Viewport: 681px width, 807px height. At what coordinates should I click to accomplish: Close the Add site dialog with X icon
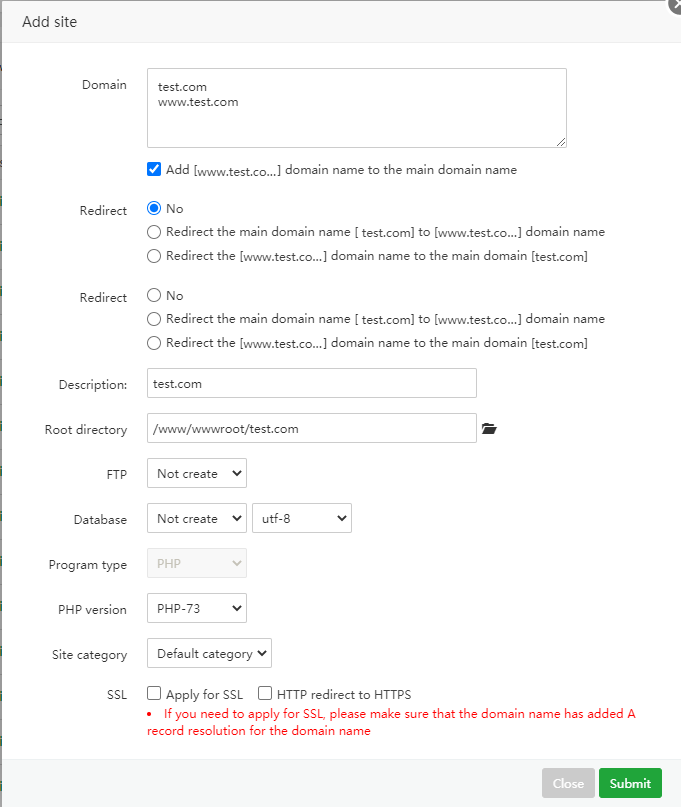(x=674, y=5)
